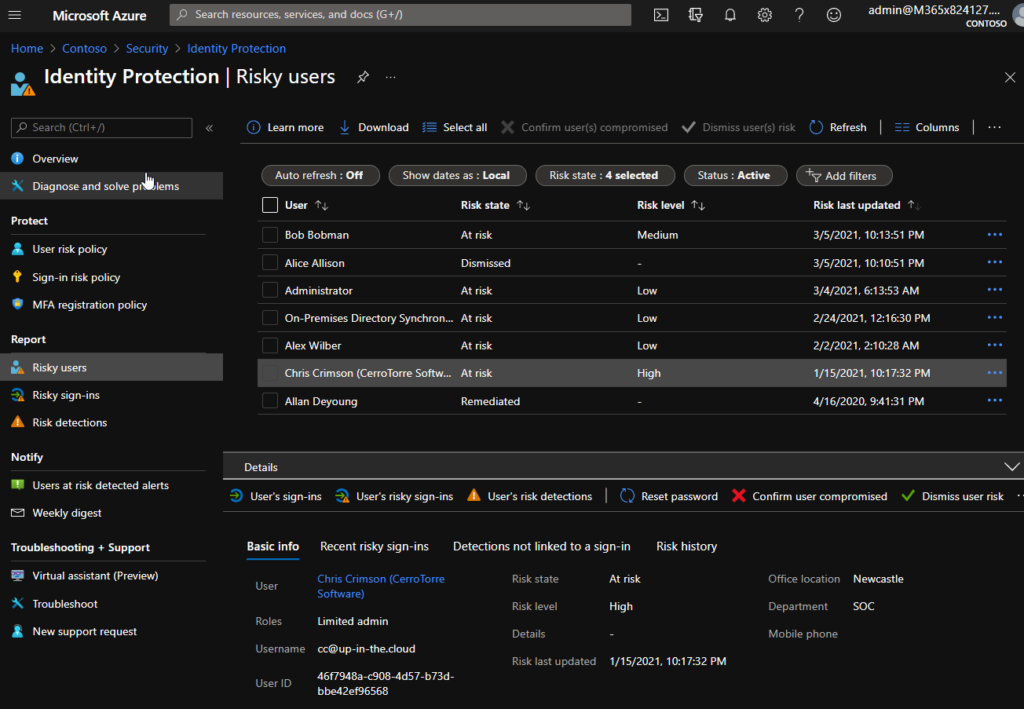Open the Azure notifications bell
The width and height of the screenshot is (1024, 709).
pos(729,15)
